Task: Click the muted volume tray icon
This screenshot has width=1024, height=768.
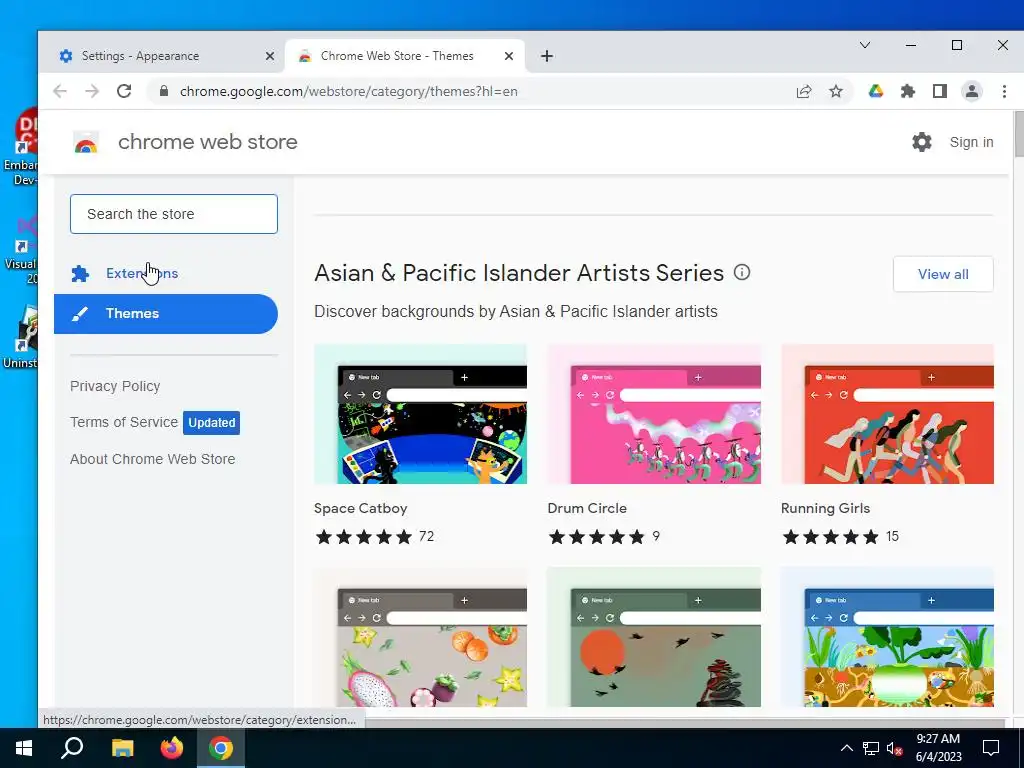Action: (895, 748)
